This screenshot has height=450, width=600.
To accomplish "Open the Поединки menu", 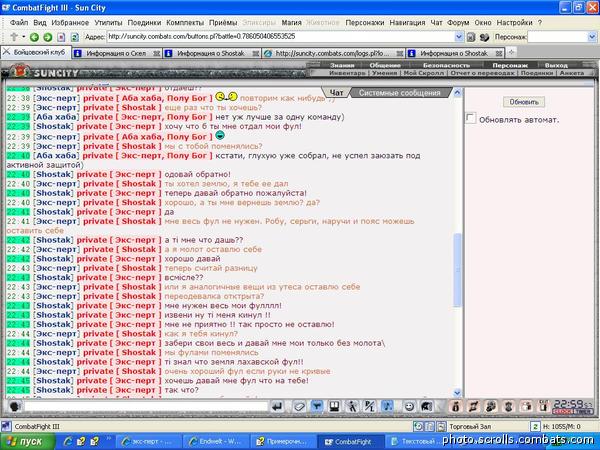I will (x=144, y=23).
